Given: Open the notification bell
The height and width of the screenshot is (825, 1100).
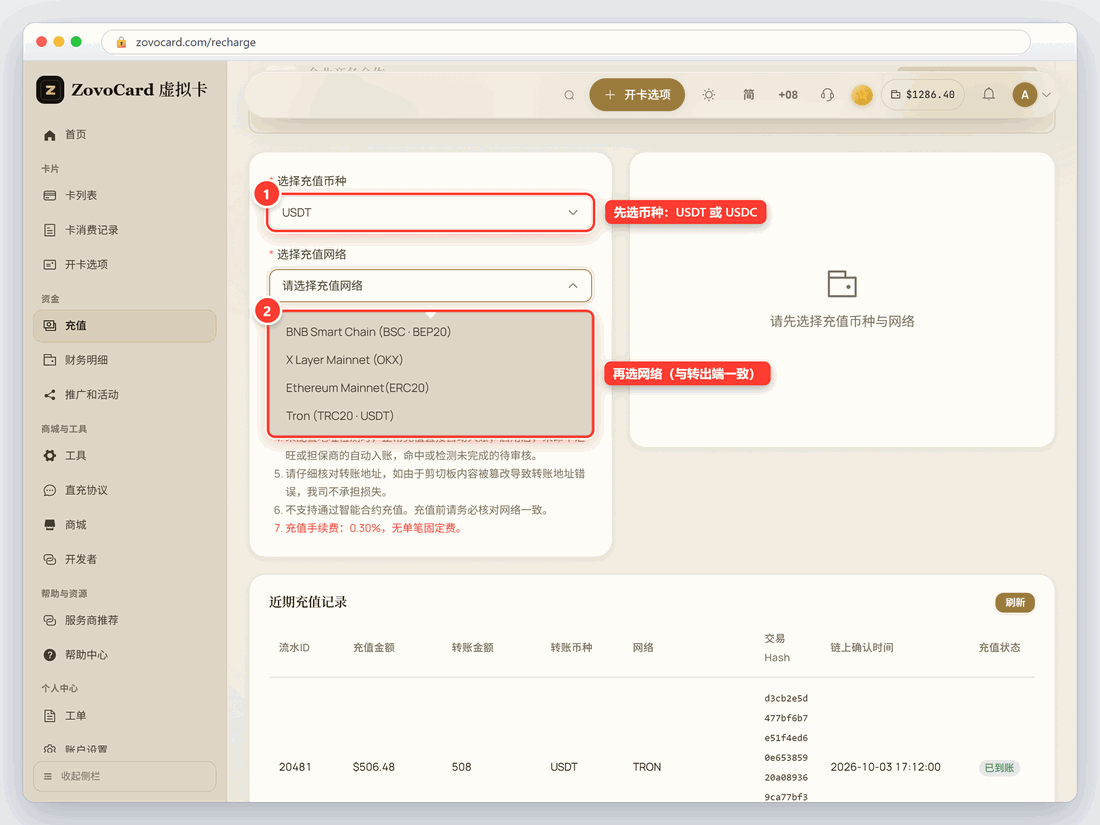Looking at the screenshot, I should 988,94.
